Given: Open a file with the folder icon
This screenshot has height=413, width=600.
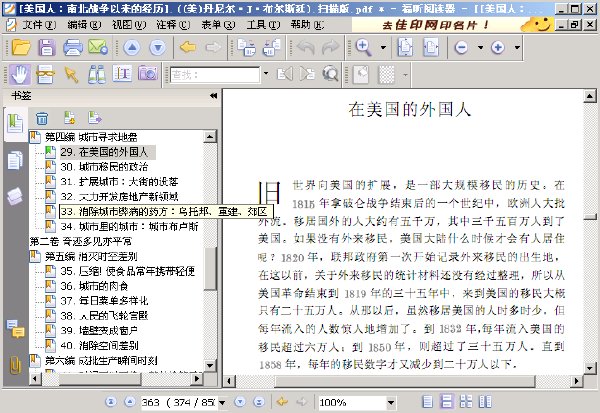Looking at the screenshot, I should click(x=21, y=47).
